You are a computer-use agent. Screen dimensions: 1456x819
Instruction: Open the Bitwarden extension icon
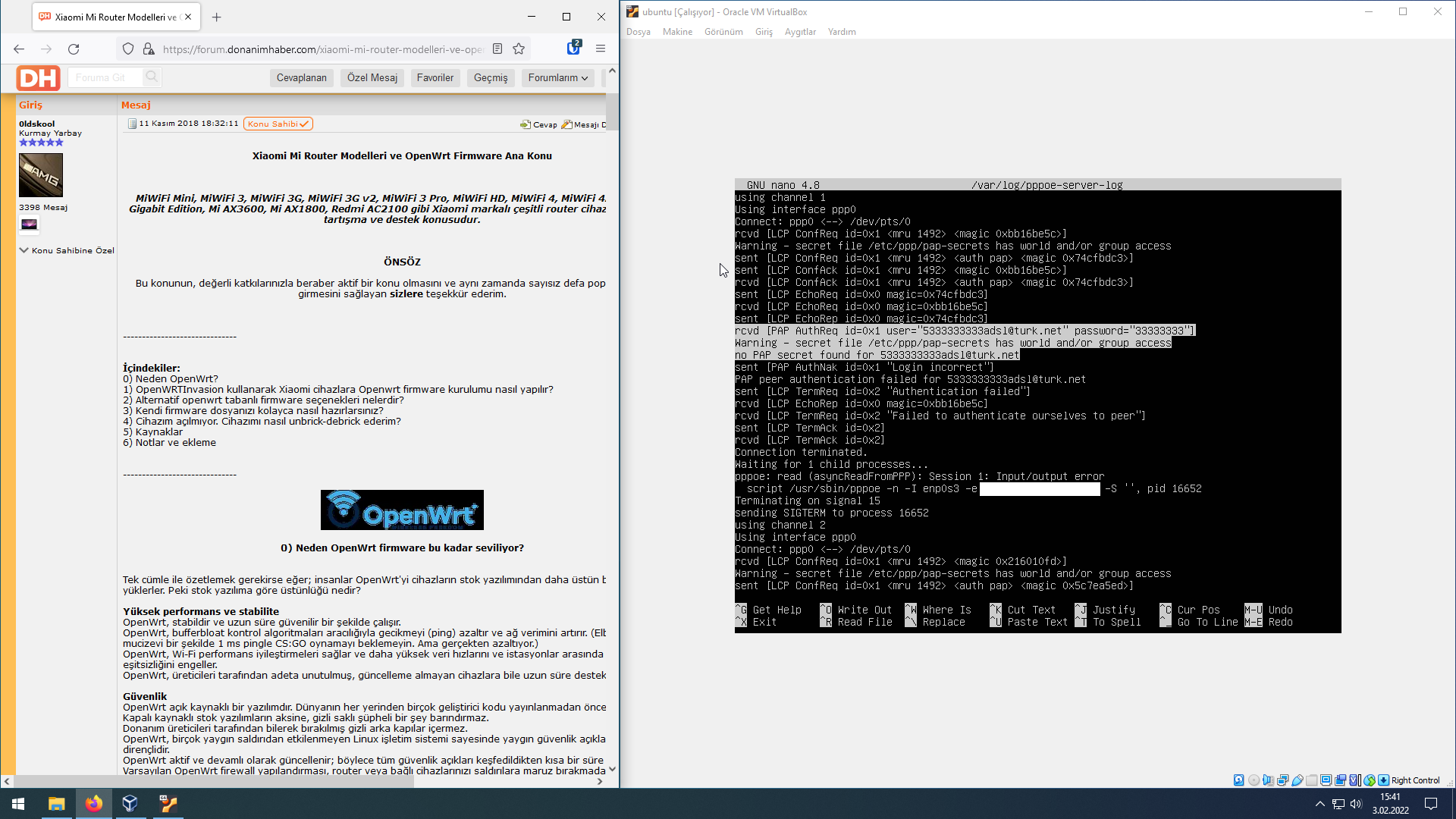(574, 48)
